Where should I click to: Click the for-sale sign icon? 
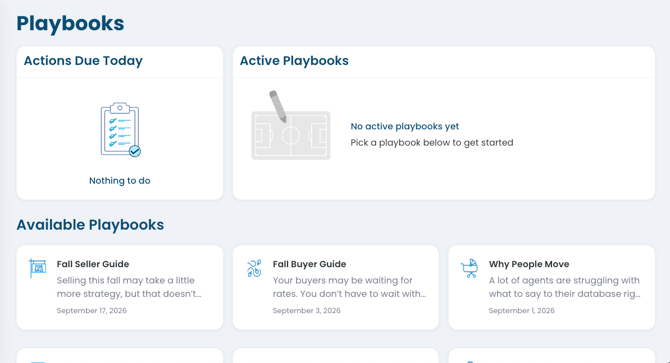38,268
